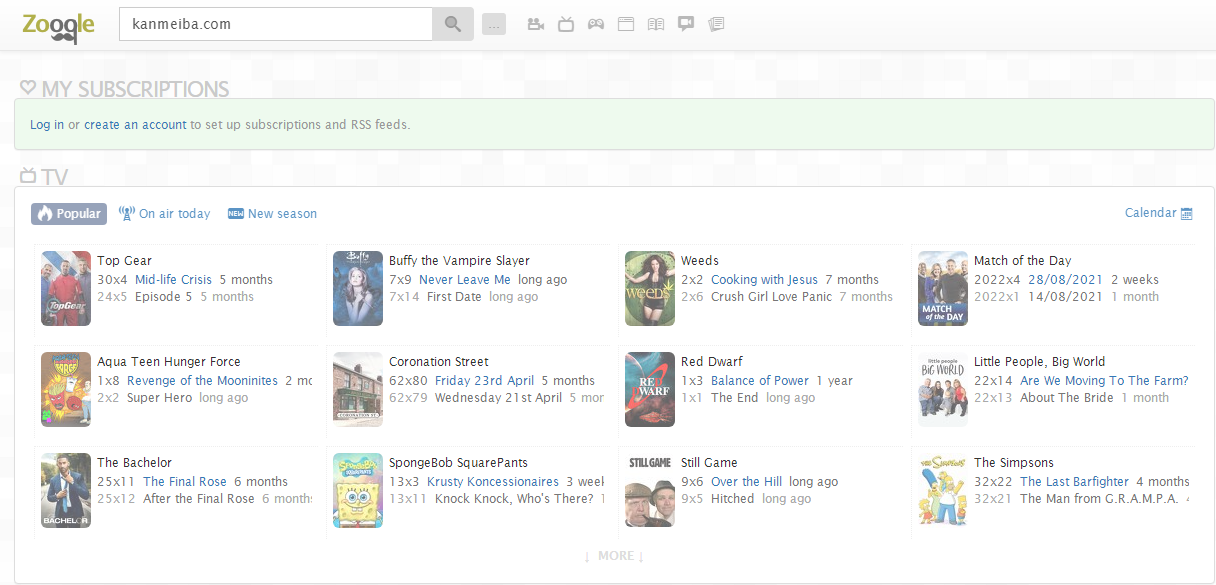Open the games category gamepad icon

pyautogui.click(x=596, y=24)
